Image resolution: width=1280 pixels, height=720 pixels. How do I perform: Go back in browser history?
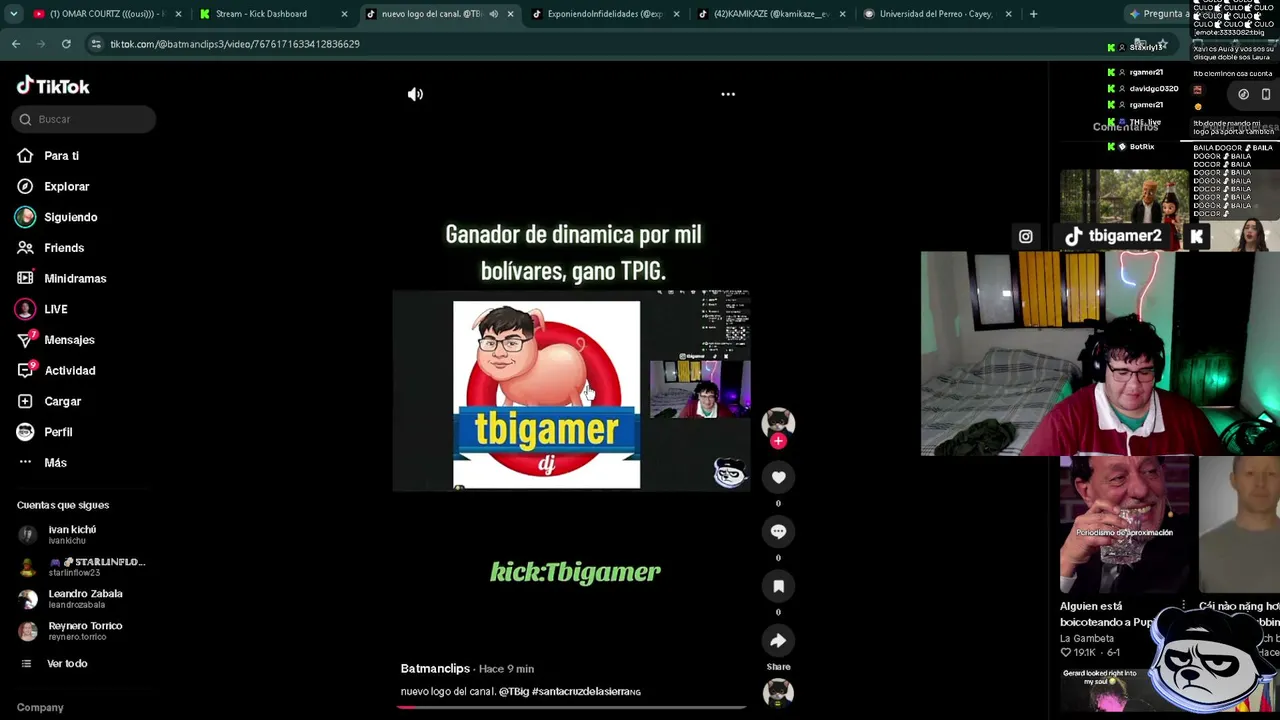(16, 44)
